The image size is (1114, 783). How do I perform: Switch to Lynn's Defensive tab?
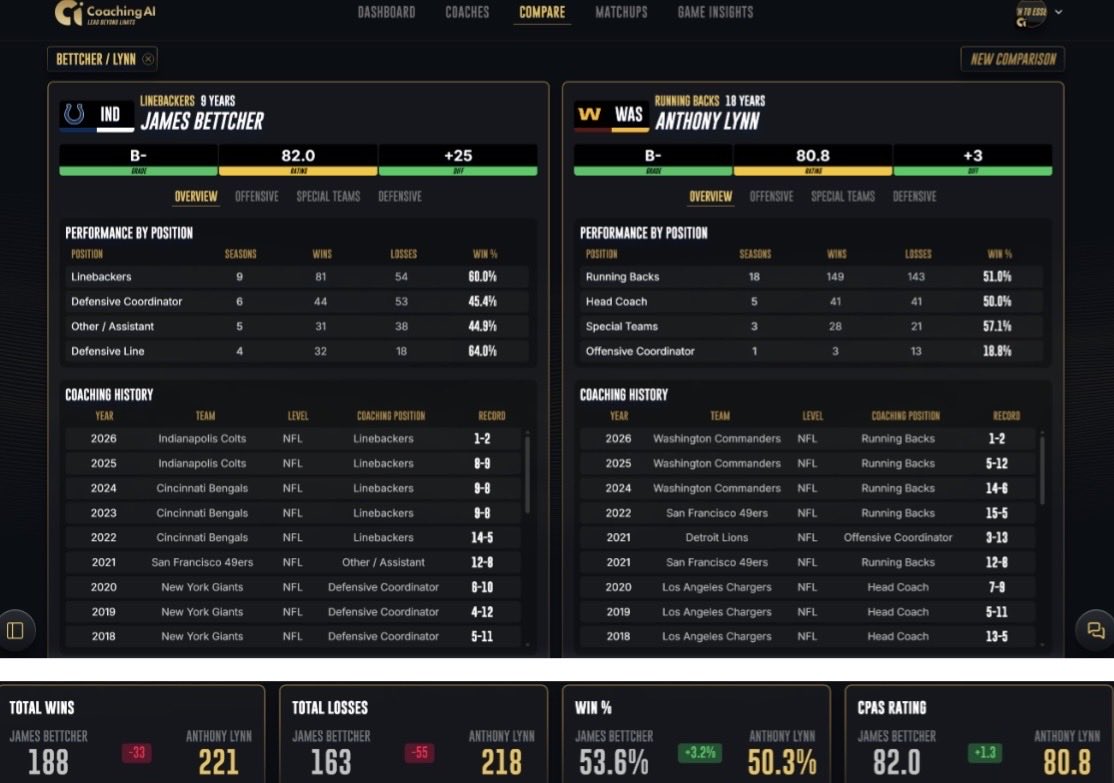(914, 196)
